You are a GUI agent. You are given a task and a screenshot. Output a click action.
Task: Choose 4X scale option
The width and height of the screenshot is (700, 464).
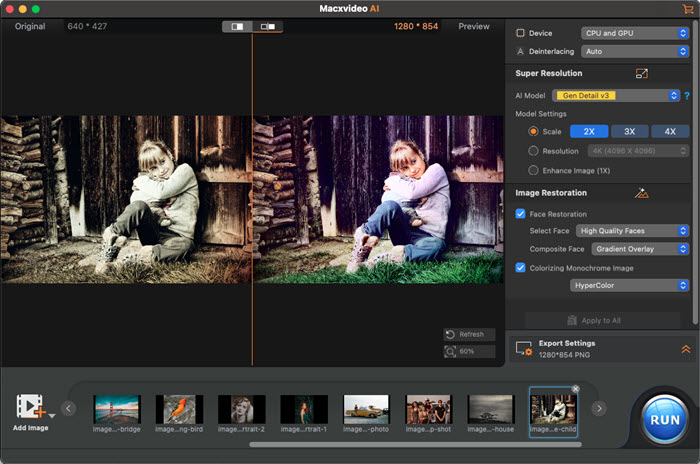coord(670,131)
